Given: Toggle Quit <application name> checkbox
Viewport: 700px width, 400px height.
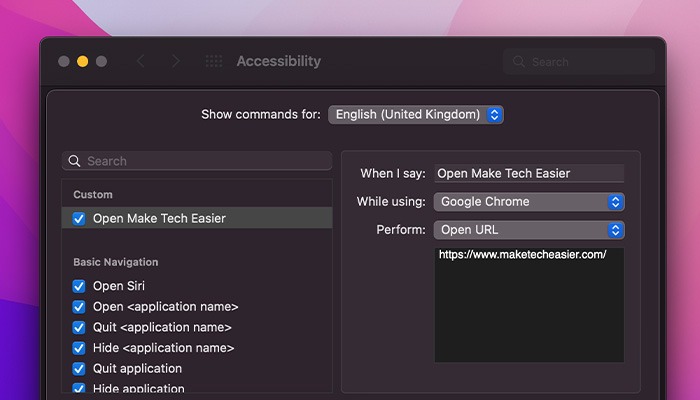Looking at the screenshot, I should point(79,327).
